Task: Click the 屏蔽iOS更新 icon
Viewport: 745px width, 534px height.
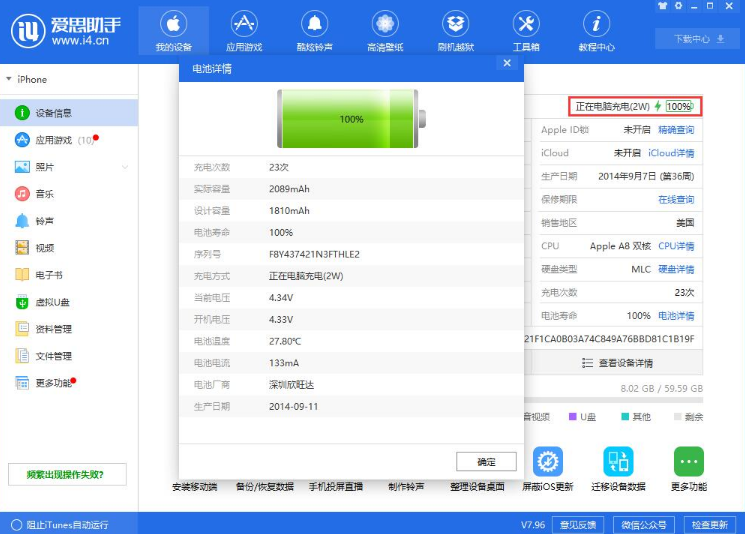Action: 548,461
